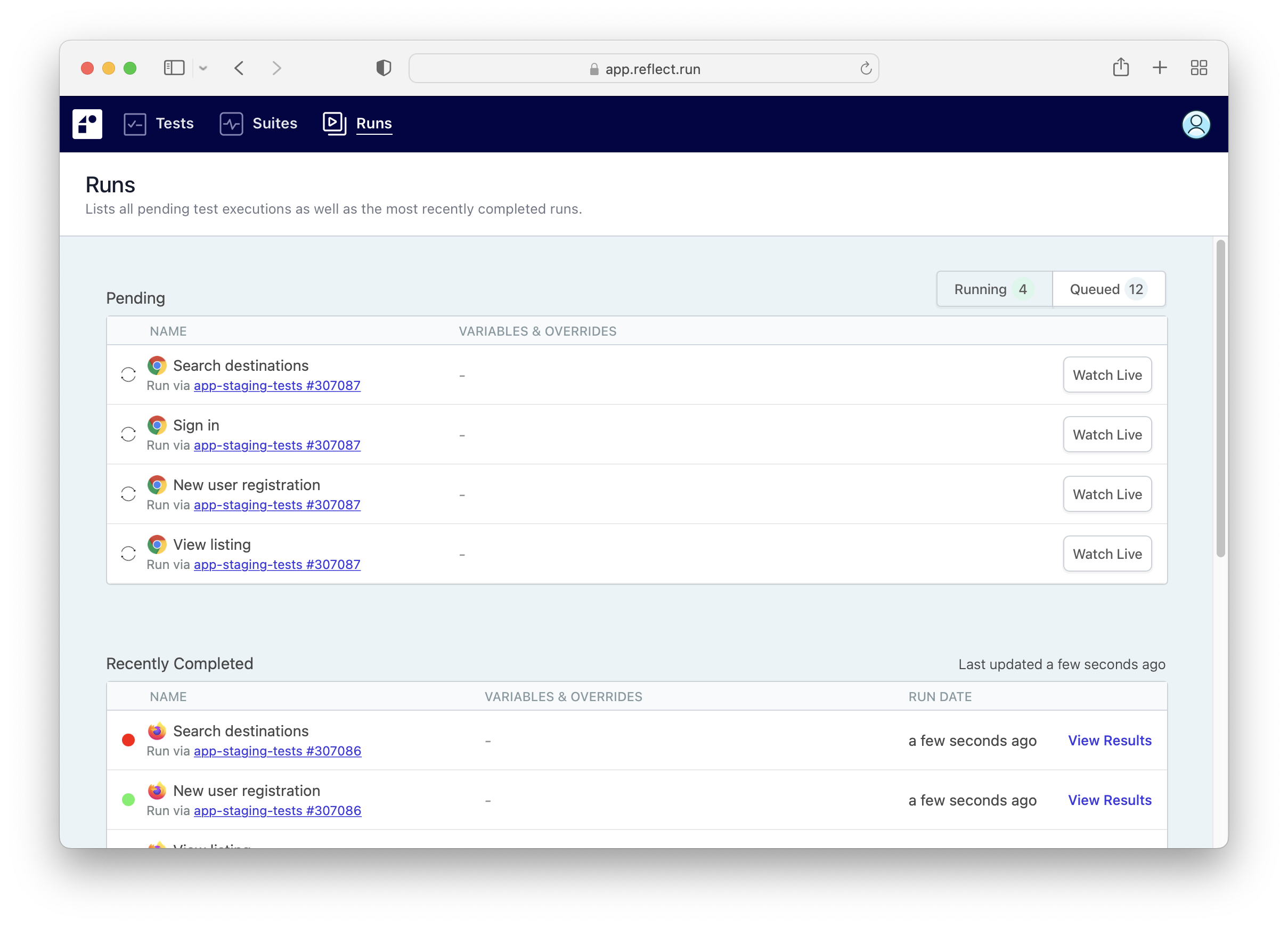Open the Tests checklist icon
This screenshot has width=1288, height=927.
pos(135,124)
